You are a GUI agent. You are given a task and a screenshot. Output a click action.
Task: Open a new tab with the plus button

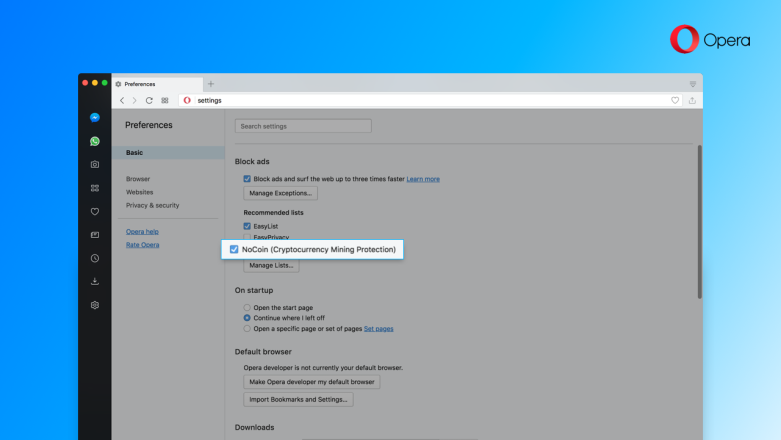tap(211, 84)
